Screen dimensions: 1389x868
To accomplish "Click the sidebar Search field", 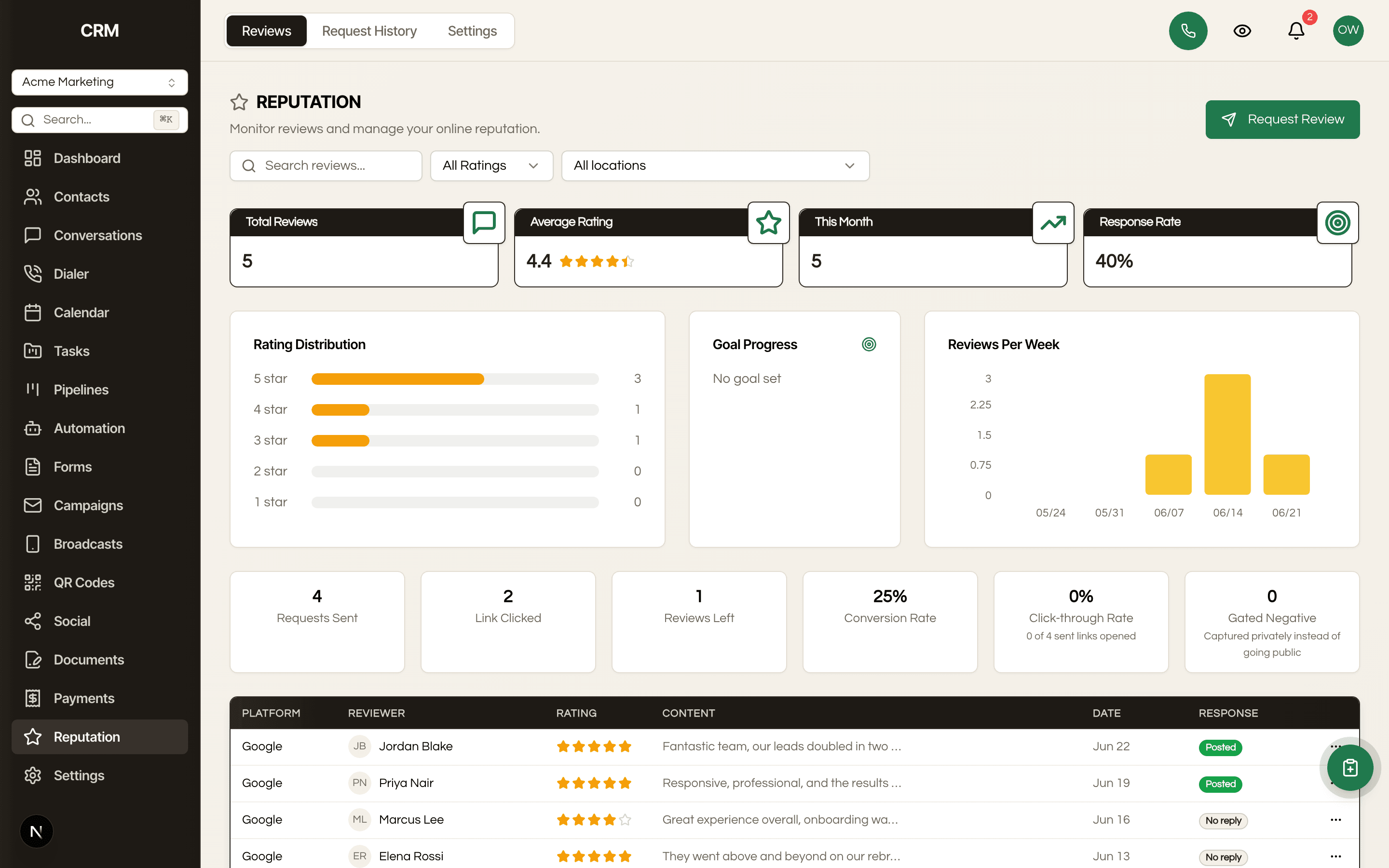I will (99, 120).
